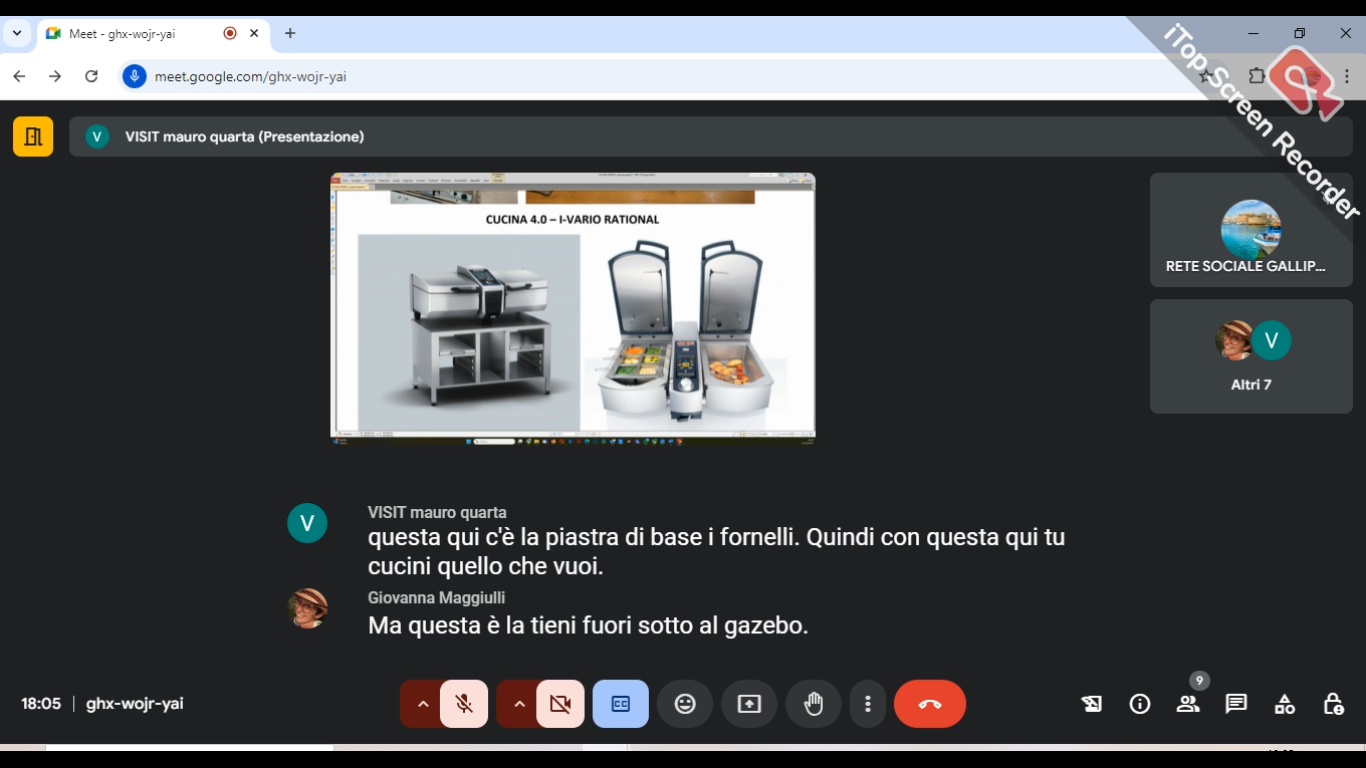The image size is (1366, 768).
Task: Open video settings chevron next to camera
Action: [518, 704]
